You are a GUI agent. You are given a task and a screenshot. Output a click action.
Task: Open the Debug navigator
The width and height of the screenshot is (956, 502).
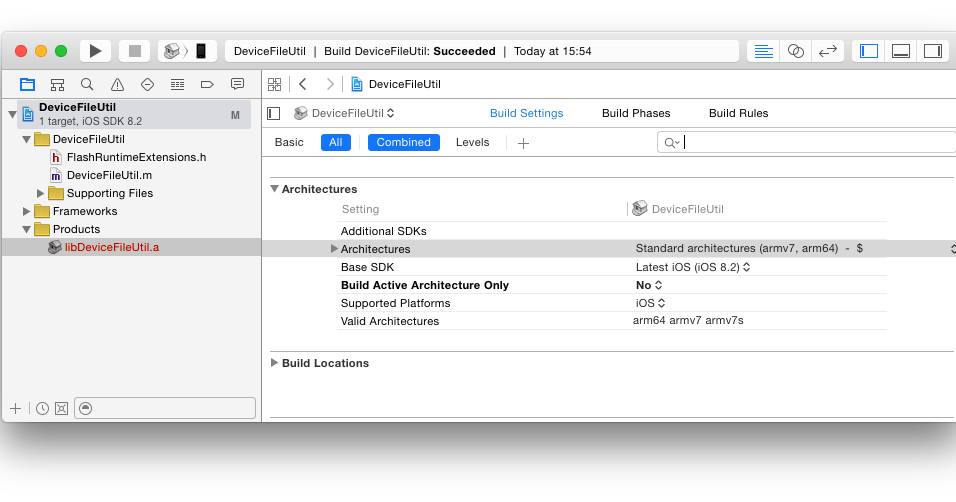pos(177,84)
